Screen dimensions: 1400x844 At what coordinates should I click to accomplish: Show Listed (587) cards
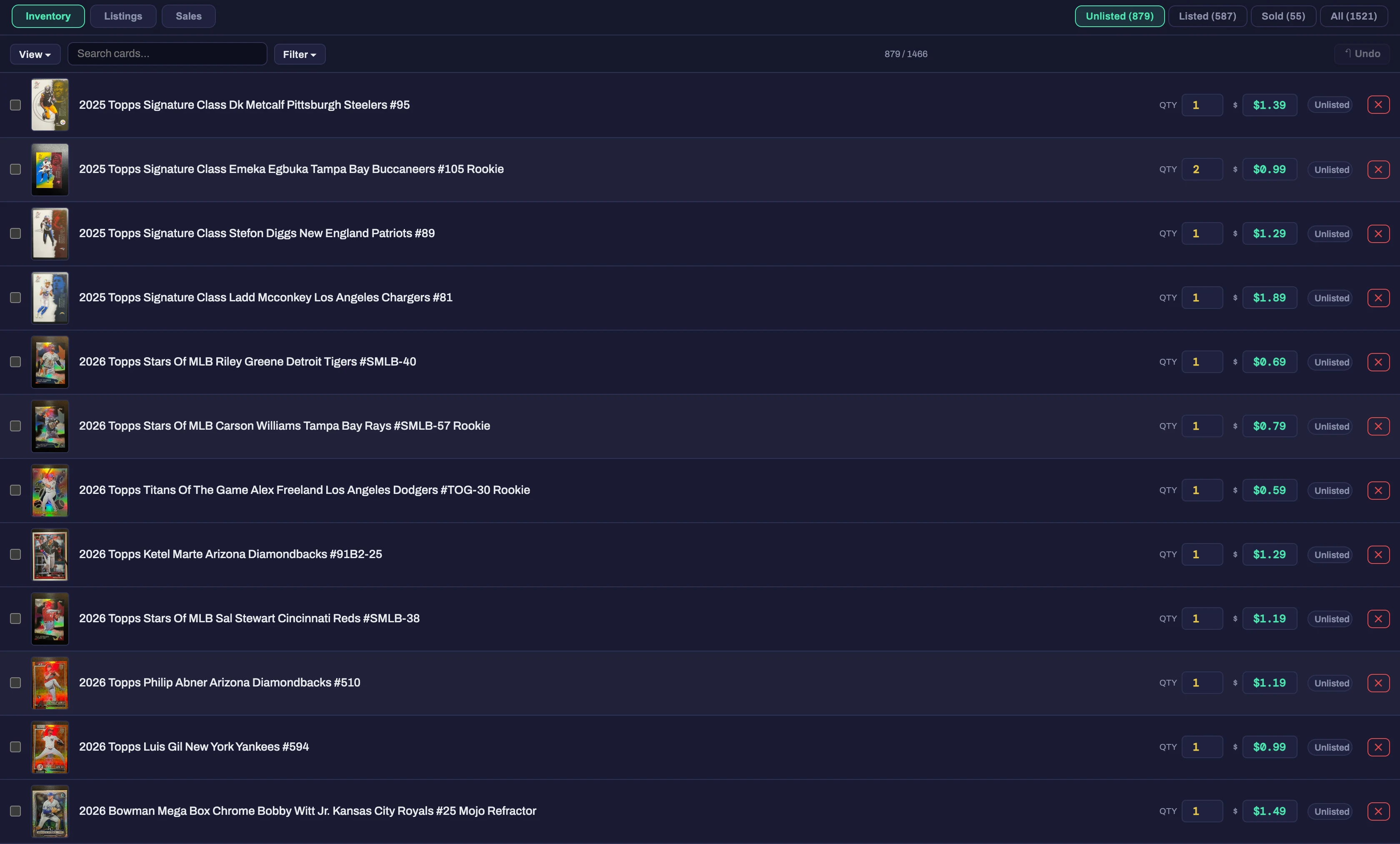1207,17
